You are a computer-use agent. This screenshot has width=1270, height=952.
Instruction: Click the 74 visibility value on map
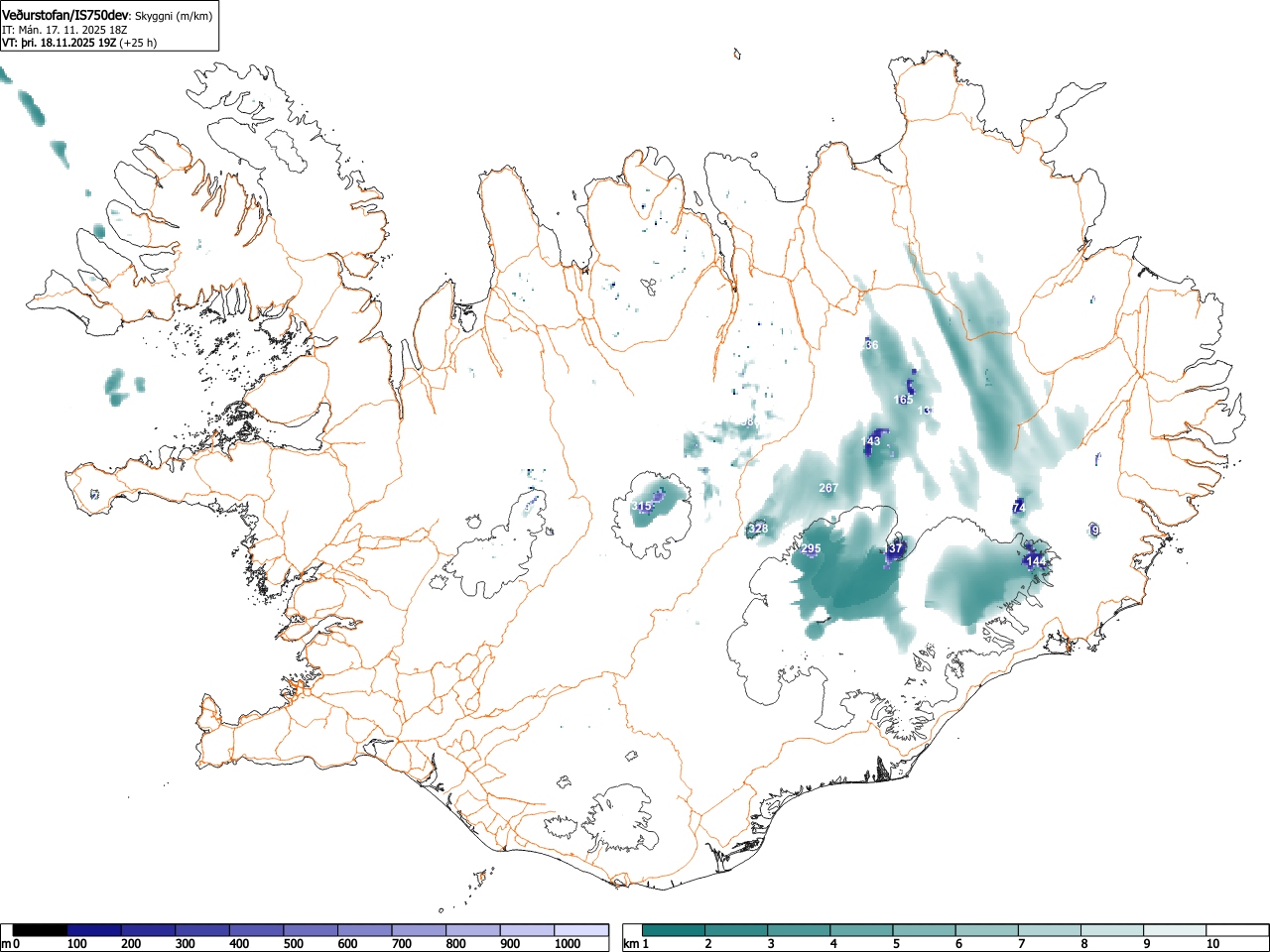(1018, 507)
